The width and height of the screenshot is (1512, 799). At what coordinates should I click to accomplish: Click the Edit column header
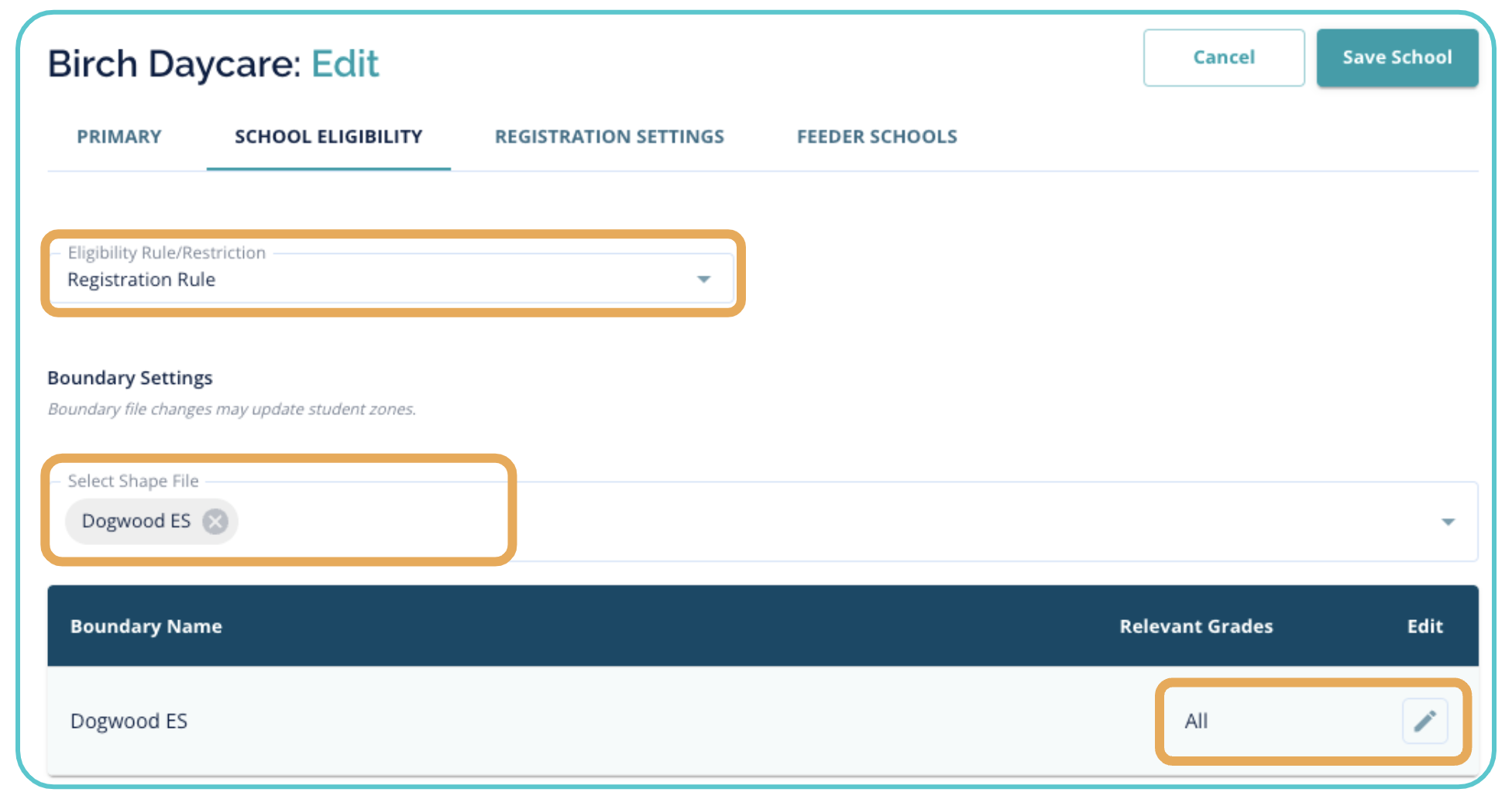pos(1424,626)
